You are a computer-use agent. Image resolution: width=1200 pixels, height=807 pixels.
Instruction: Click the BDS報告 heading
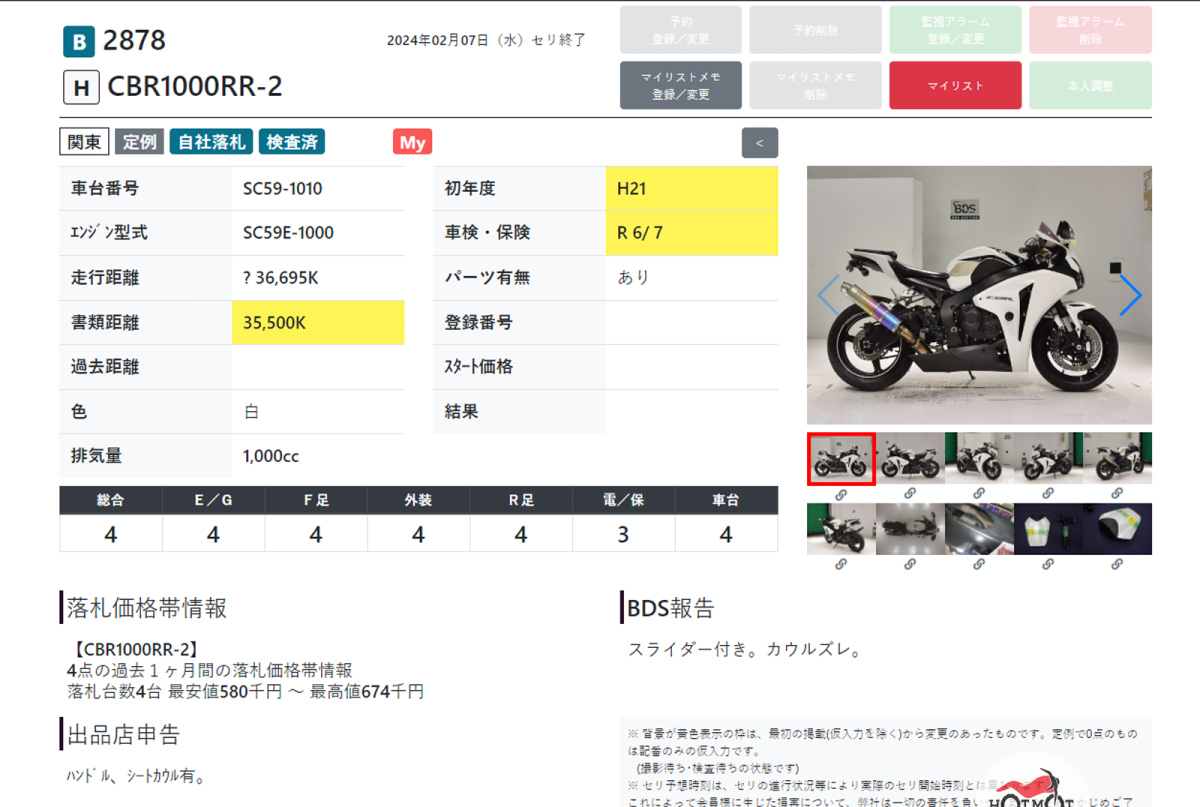[671, 607]
